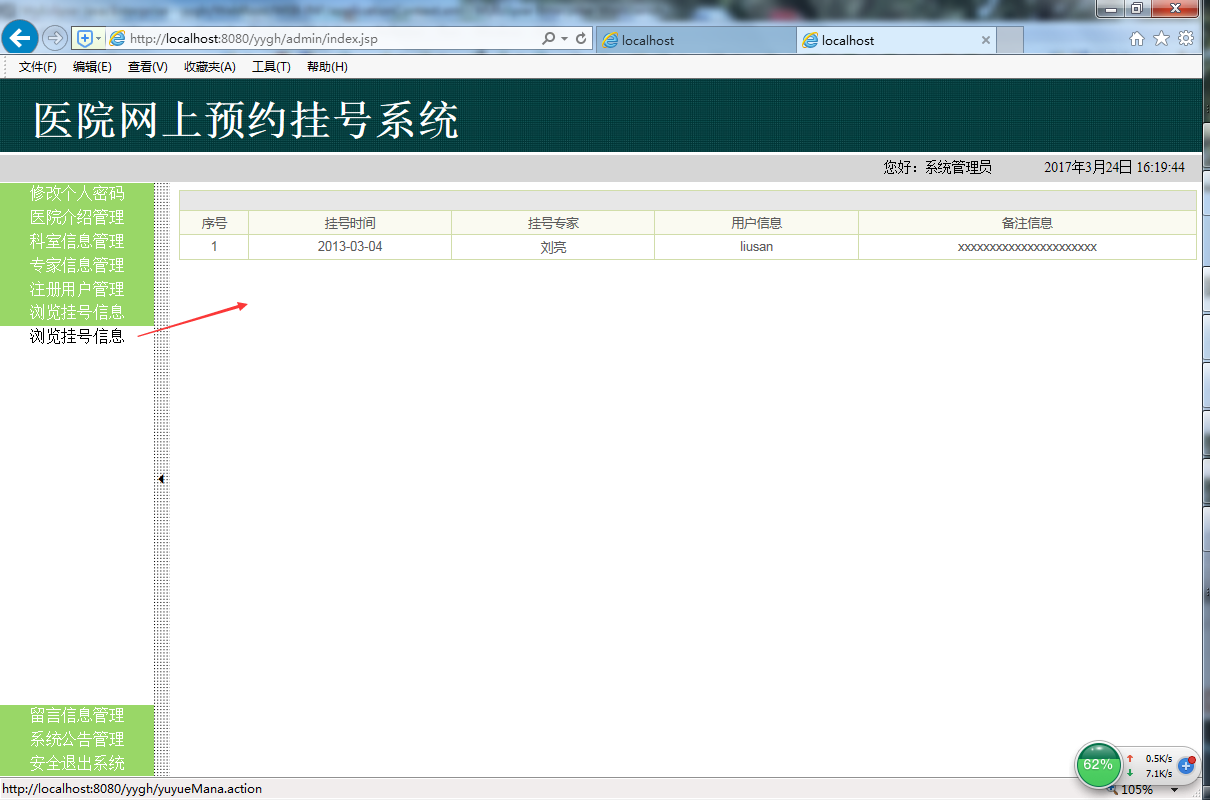Click the Home icon in browser toolbar
Image resolution: width=1210 pixels, height=800 pixels.
[1137, 38]
